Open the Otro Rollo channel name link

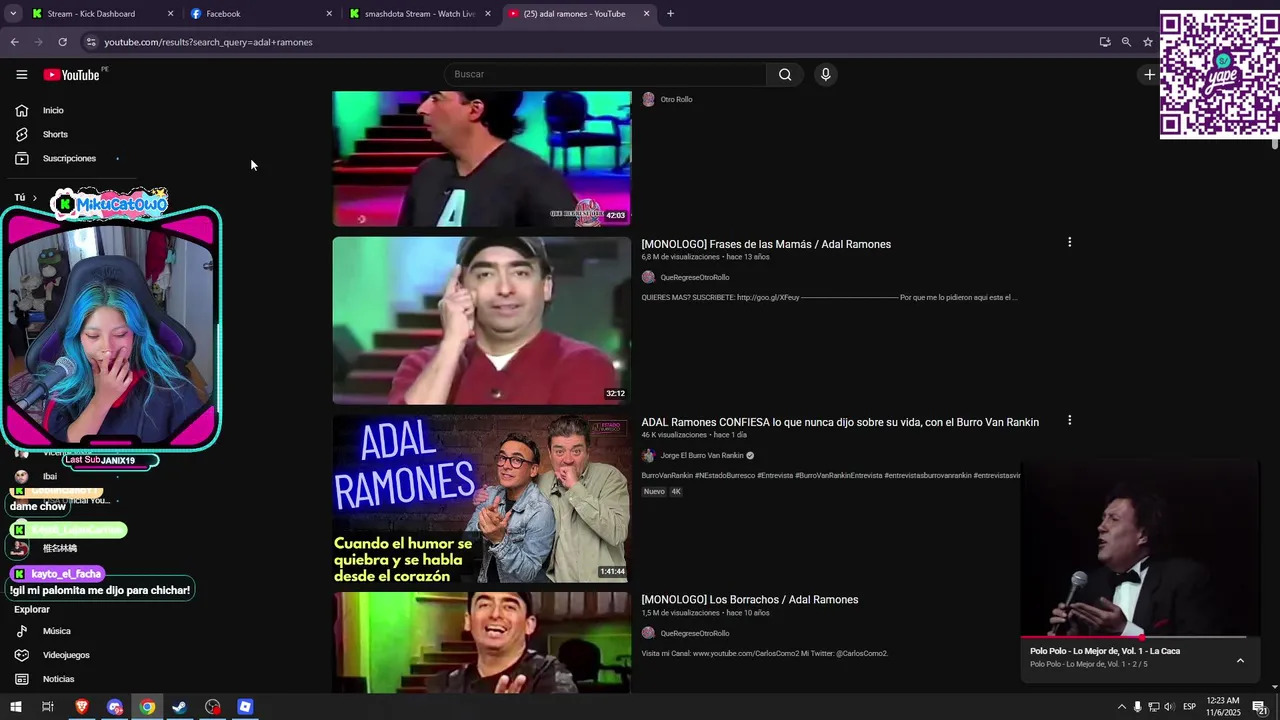tap(676, 99)
